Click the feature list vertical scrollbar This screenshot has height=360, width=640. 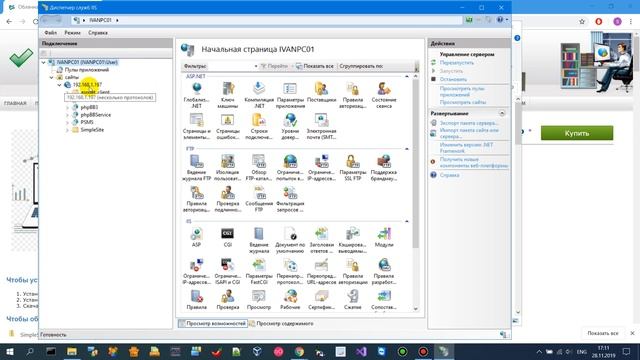(x=416, y=163)
